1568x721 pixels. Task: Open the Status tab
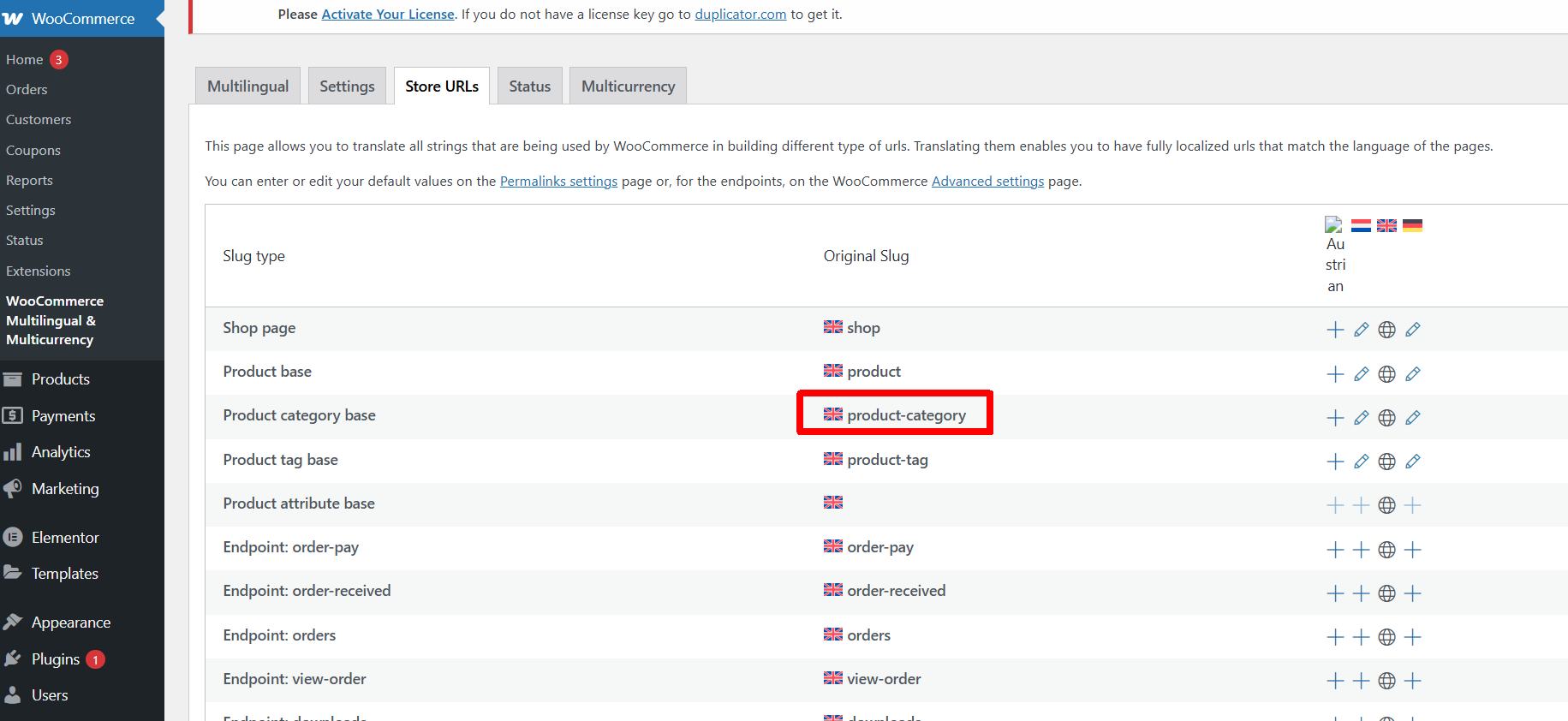click(x=530, y=86)
